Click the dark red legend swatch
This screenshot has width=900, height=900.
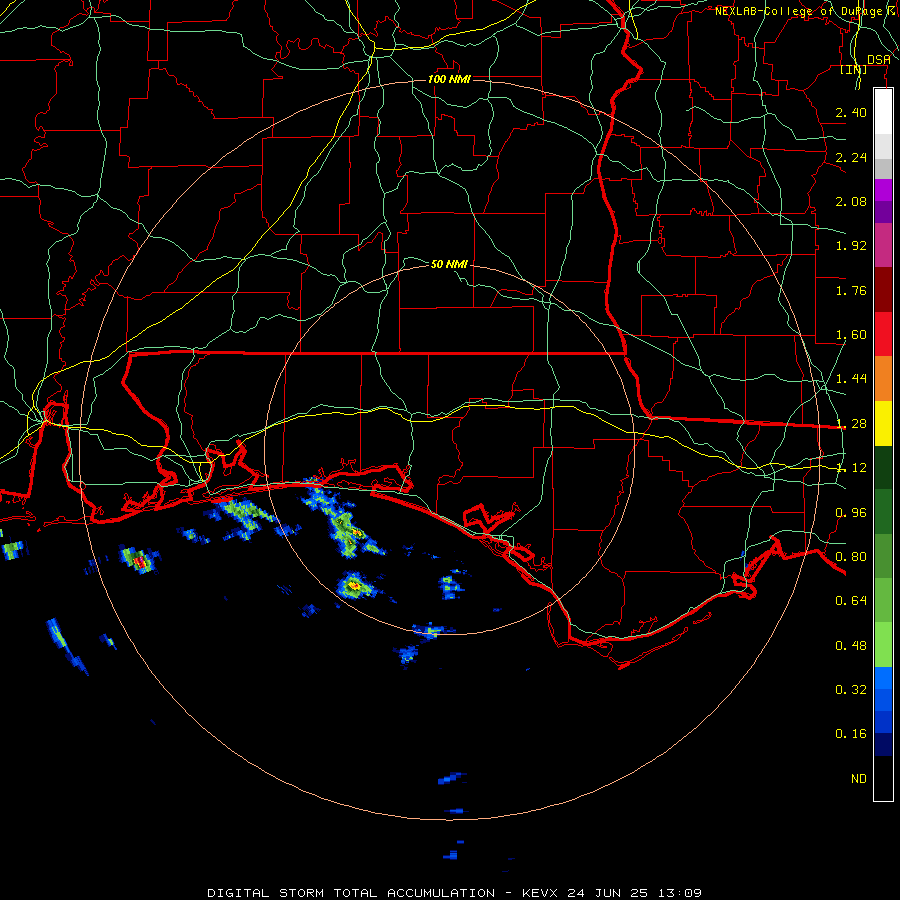(x=883, y=290)
